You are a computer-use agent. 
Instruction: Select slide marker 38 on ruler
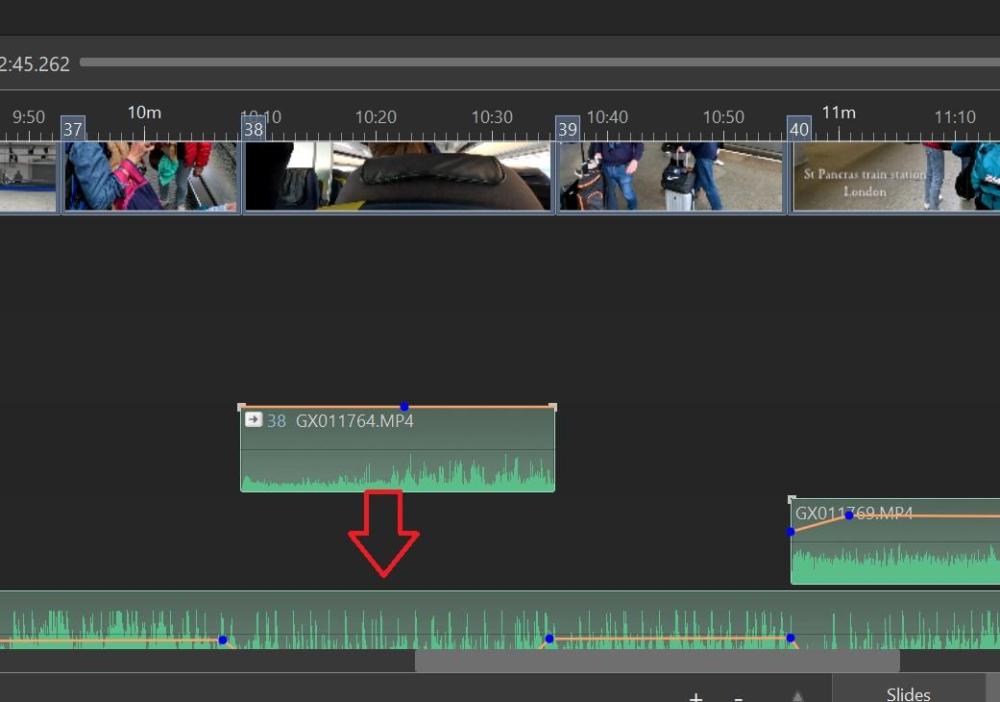click(253, 129)
